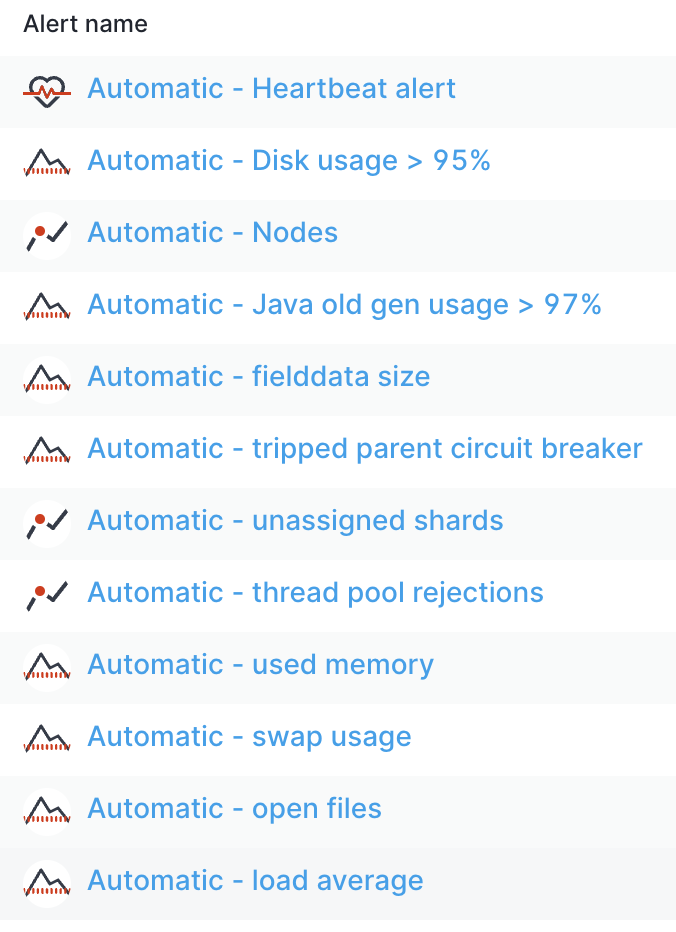Viewport: 676px width, 932px height.
Task: Open Automatic - Java old gen usage > 97%
Action: (x=344, y=304)
